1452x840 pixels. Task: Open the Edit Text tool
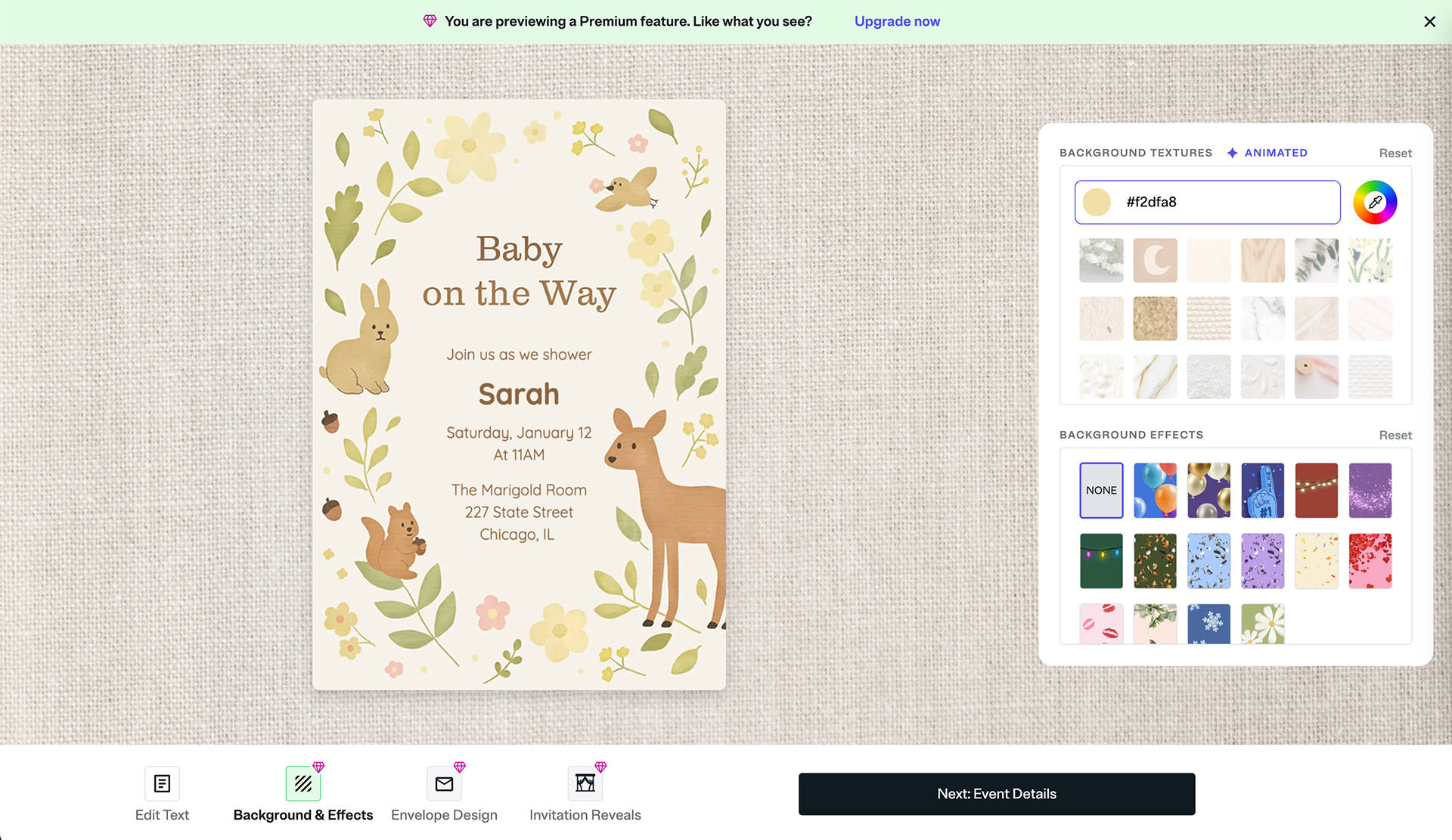pyautogui.click(x=162, y=784)
